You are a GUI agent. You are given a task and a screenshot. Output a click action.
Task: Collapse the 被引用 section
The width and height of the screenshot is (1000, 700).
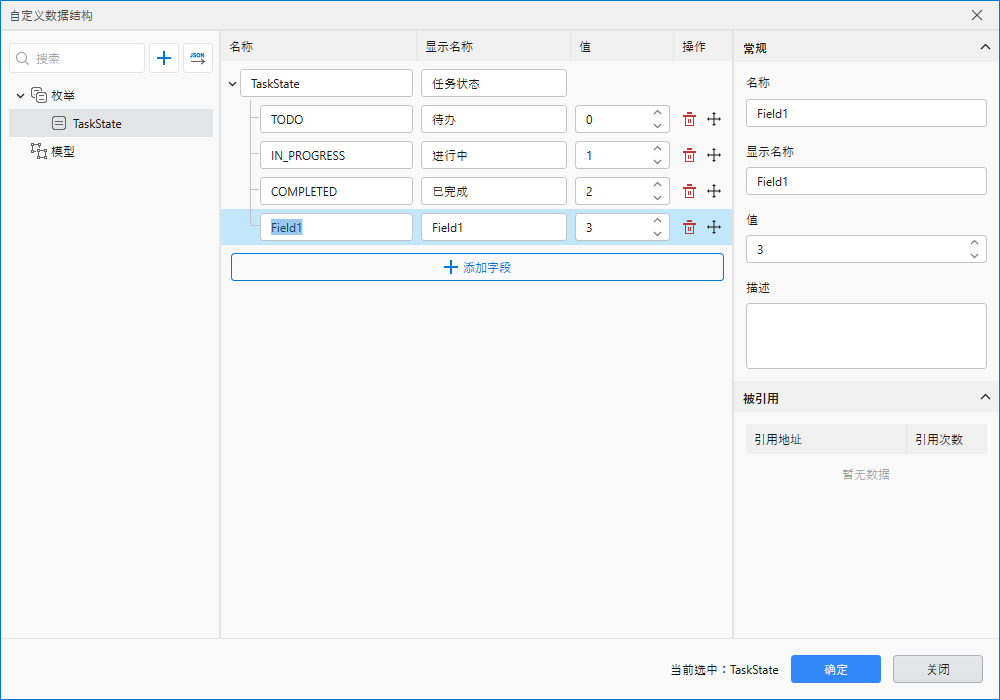tap(985, 397)
